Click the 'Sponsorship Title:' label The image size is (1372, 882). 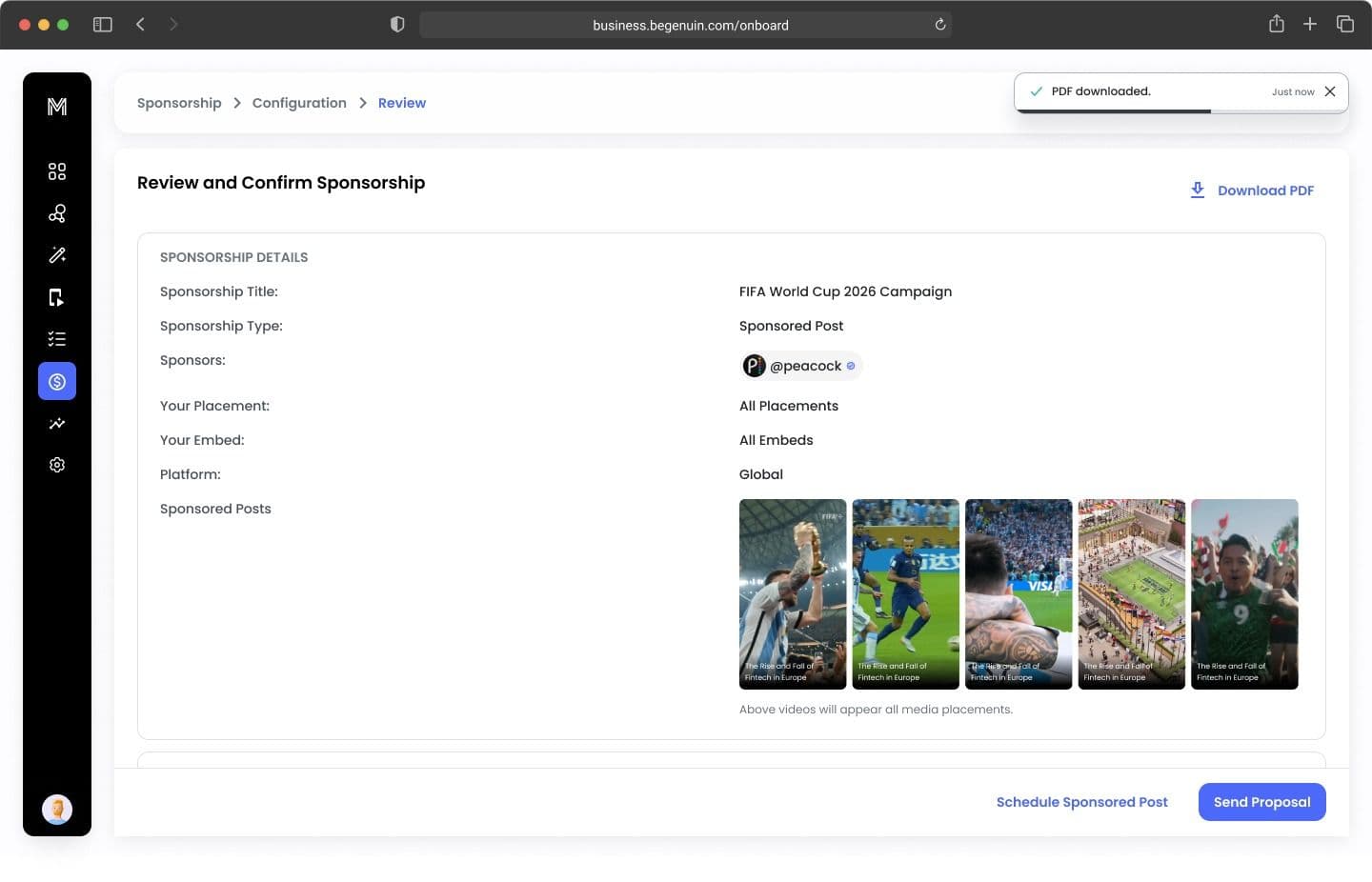point(219,291)
